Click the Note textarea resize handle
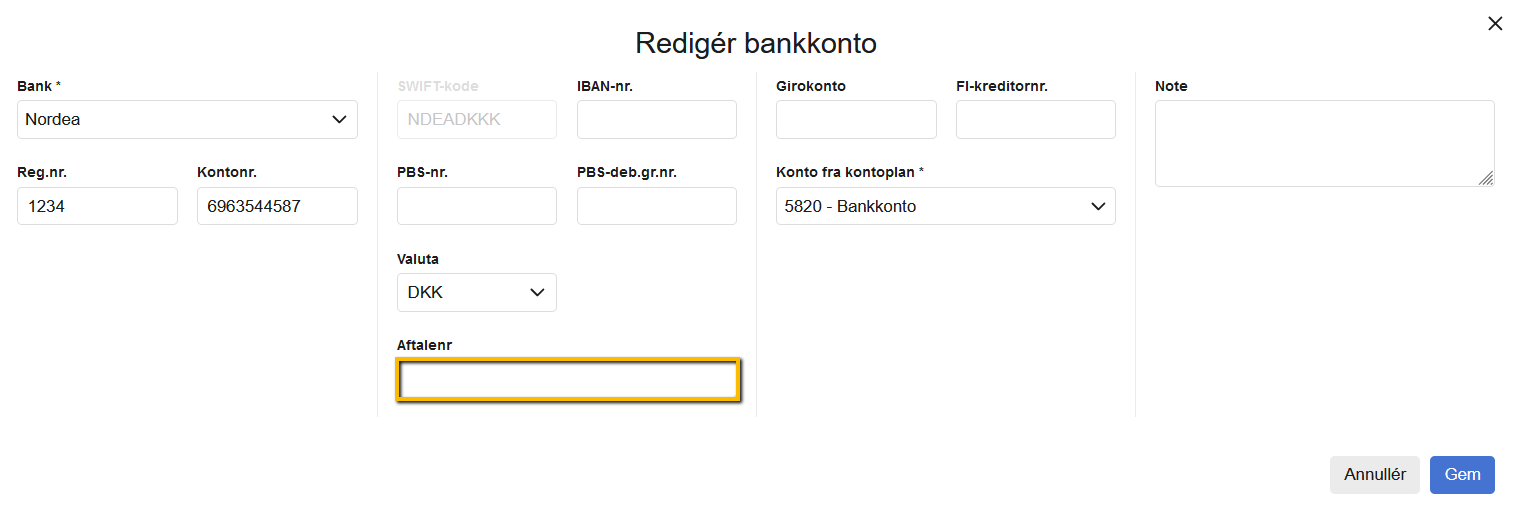 pos(1486,178)
